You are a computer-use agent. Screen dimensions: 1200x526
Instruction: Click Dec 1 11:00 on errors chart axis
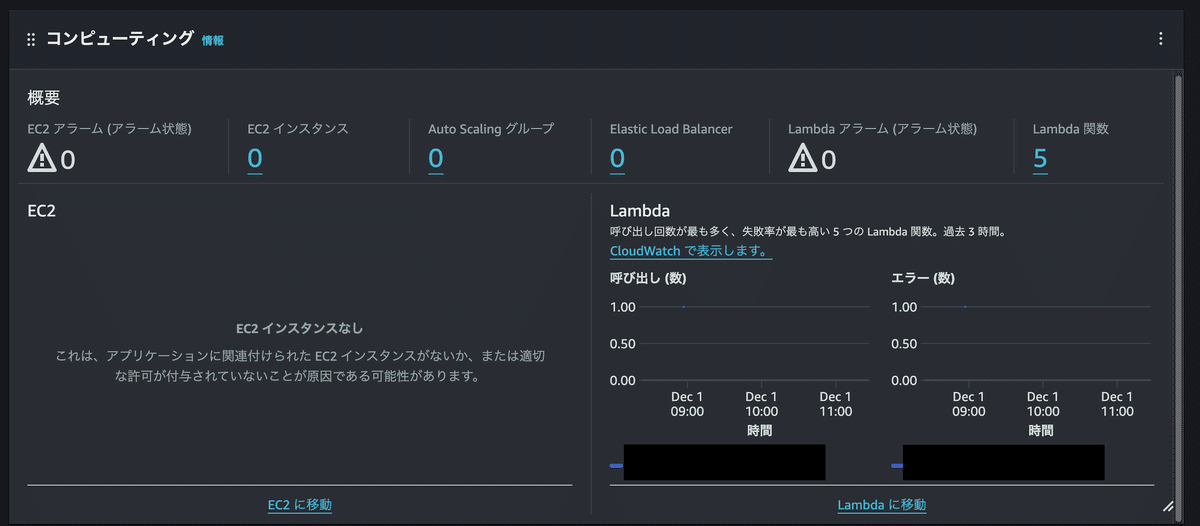pyautogui.click(x=1116, y=404)
